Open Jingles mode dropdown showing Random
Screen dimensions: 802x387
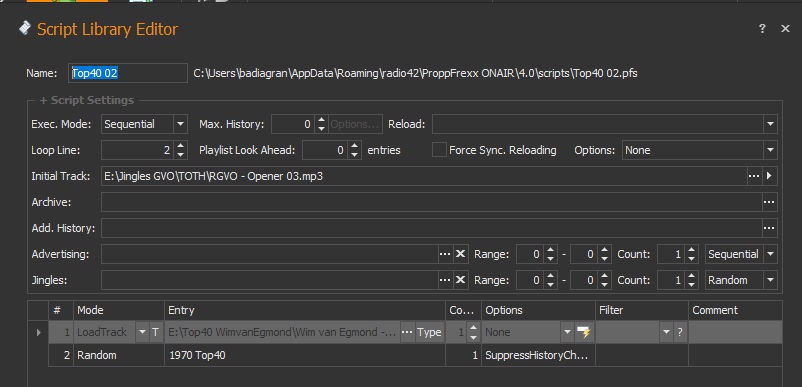[x=770, y=280]
